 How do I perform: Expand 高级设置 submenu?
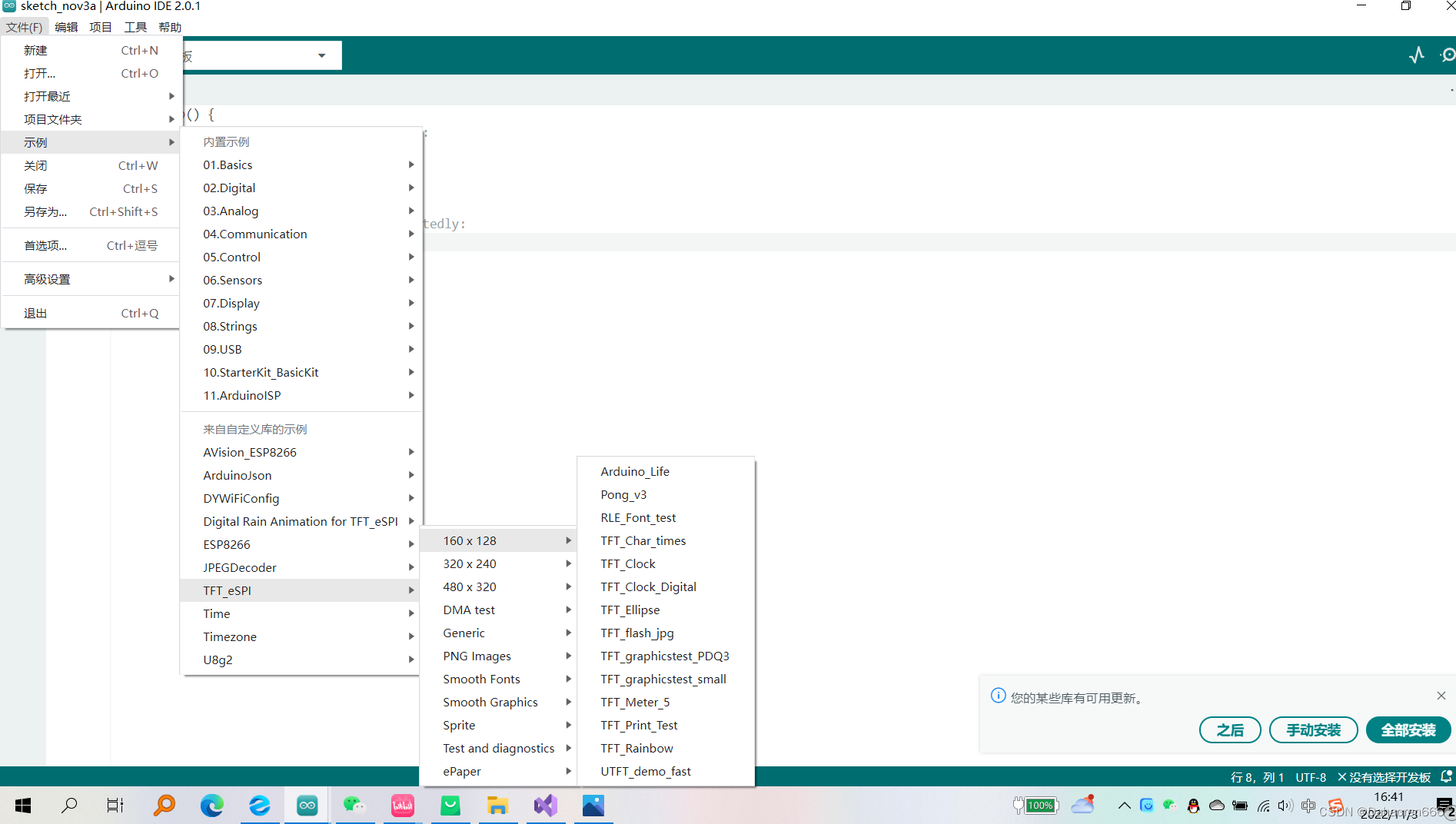pyautogui.click(x=91, y=279)
